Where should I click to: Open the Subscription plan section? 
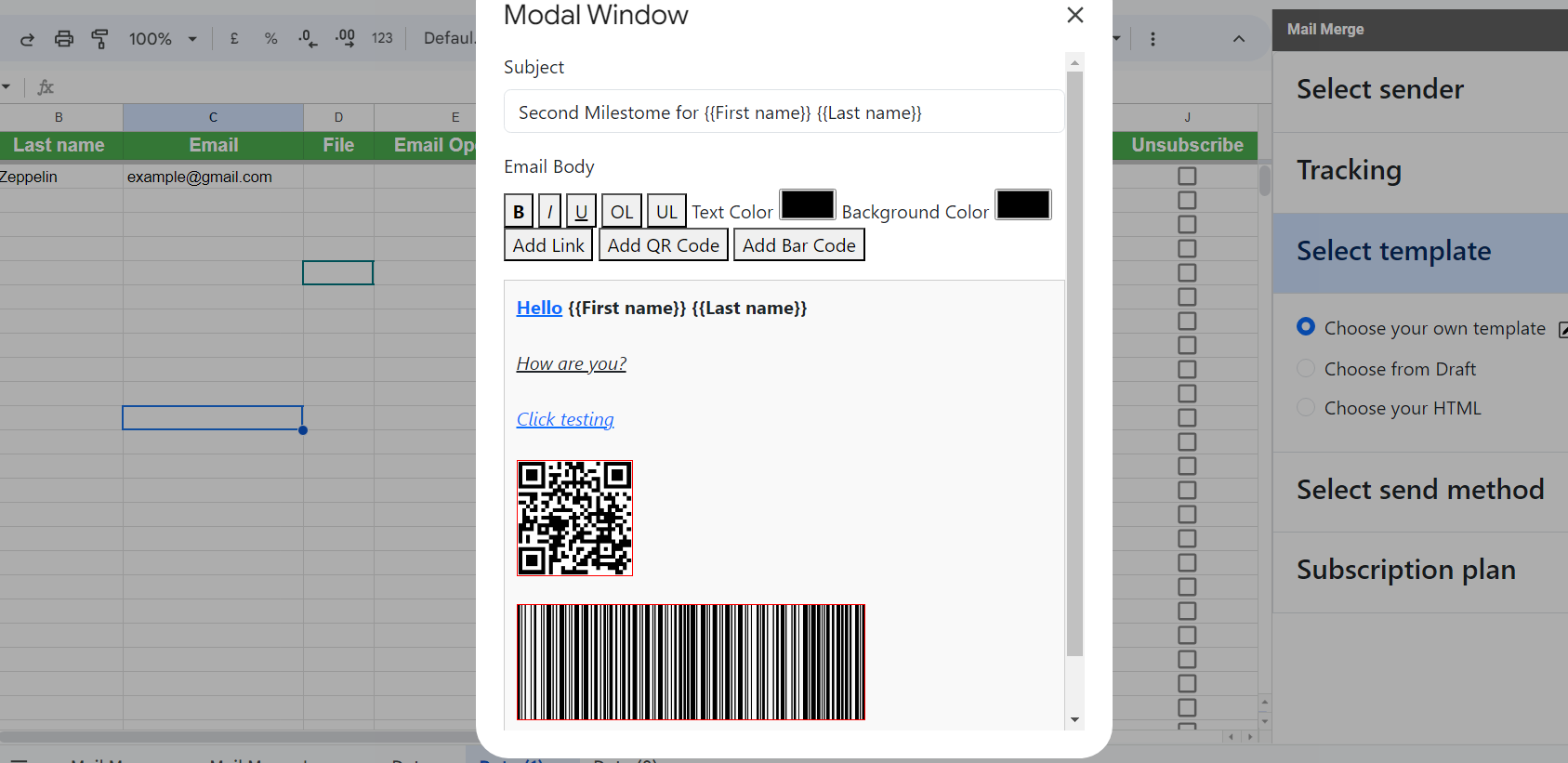point(1405,570)
